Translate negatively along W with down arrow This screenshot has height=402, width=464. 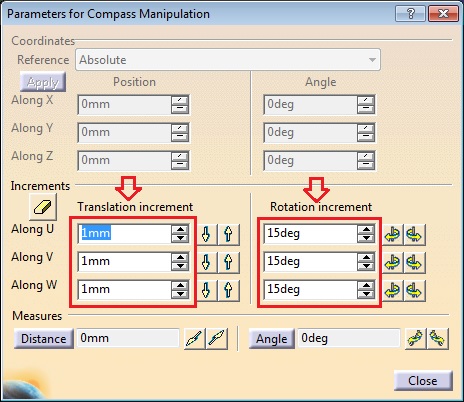coord(206,290)
